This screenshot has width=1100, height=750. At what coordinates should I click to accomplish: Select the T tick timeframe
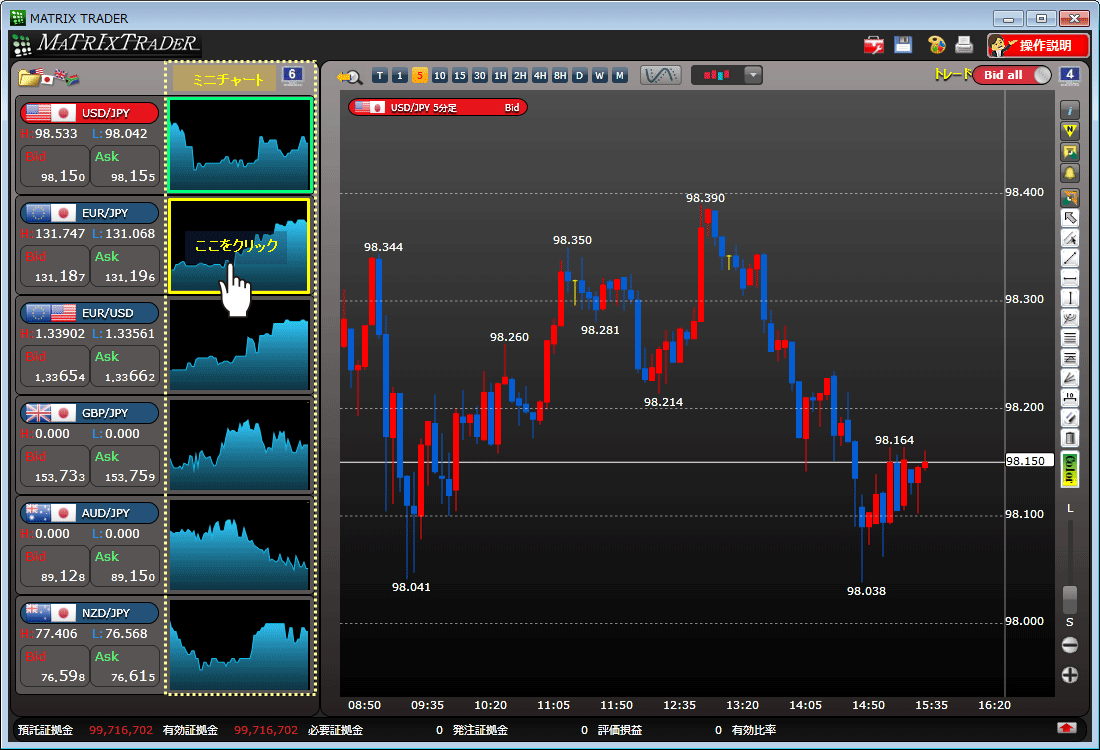[x=380, y=76]
